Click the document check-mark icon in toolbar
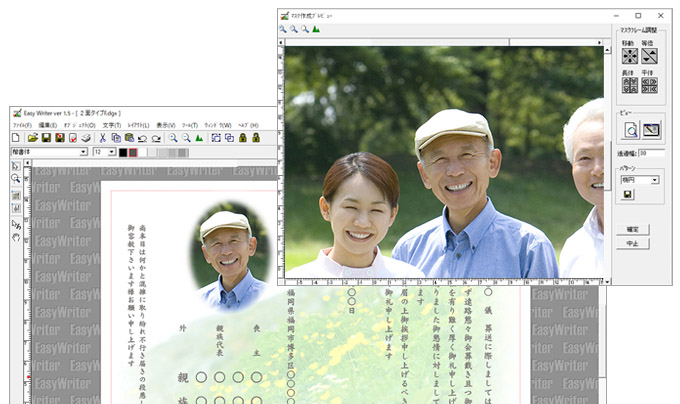This screenshot has width=680, height=404. 73,138
